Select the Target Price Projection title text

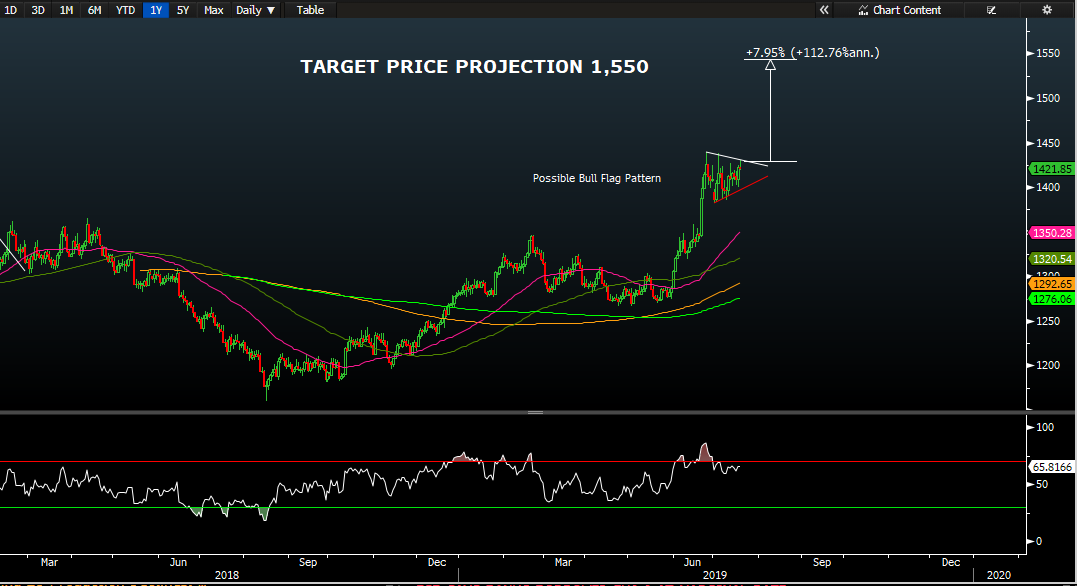pos(474,67)
